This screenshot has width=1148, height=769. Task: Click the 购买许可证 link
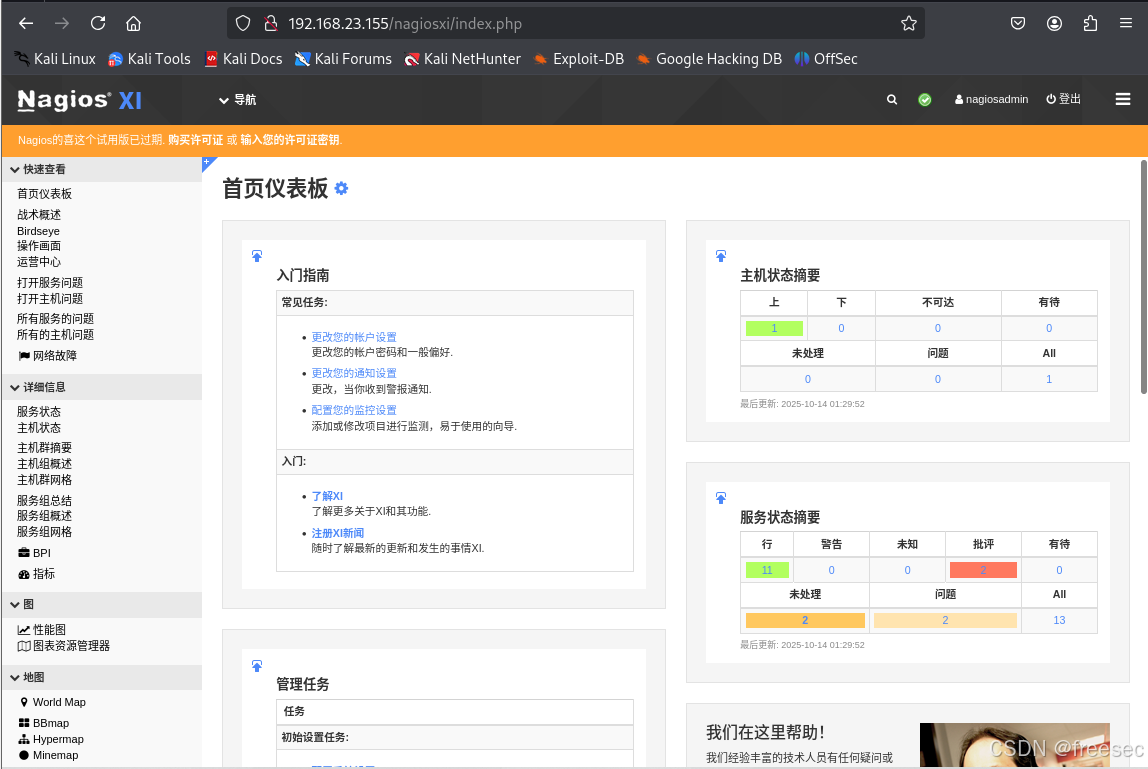[195, 140]
